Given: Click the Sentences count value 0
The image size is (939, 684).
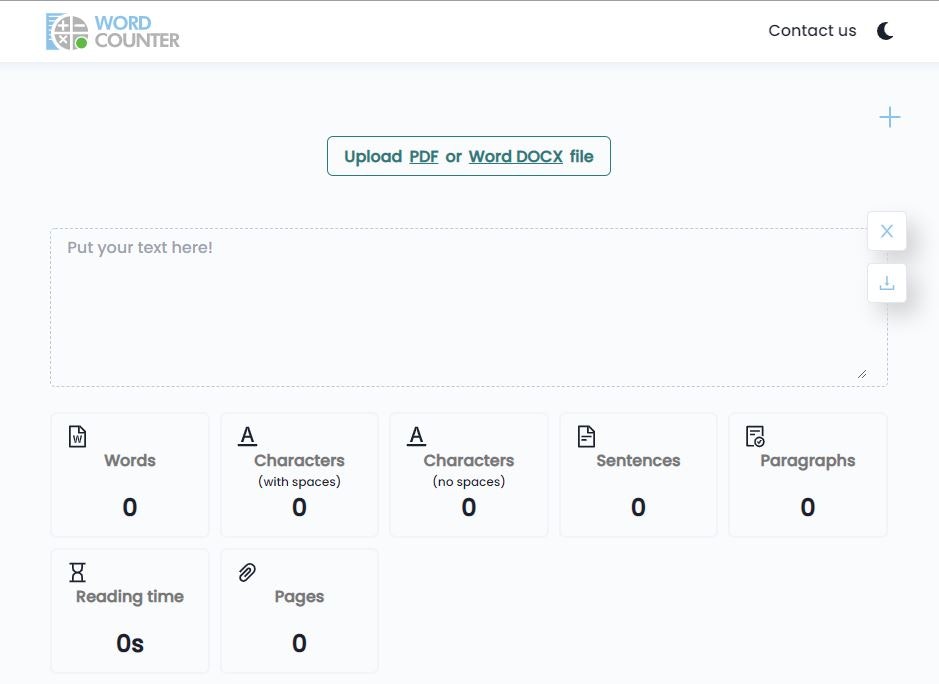Looking at the screenshot, I should (638, 507).
